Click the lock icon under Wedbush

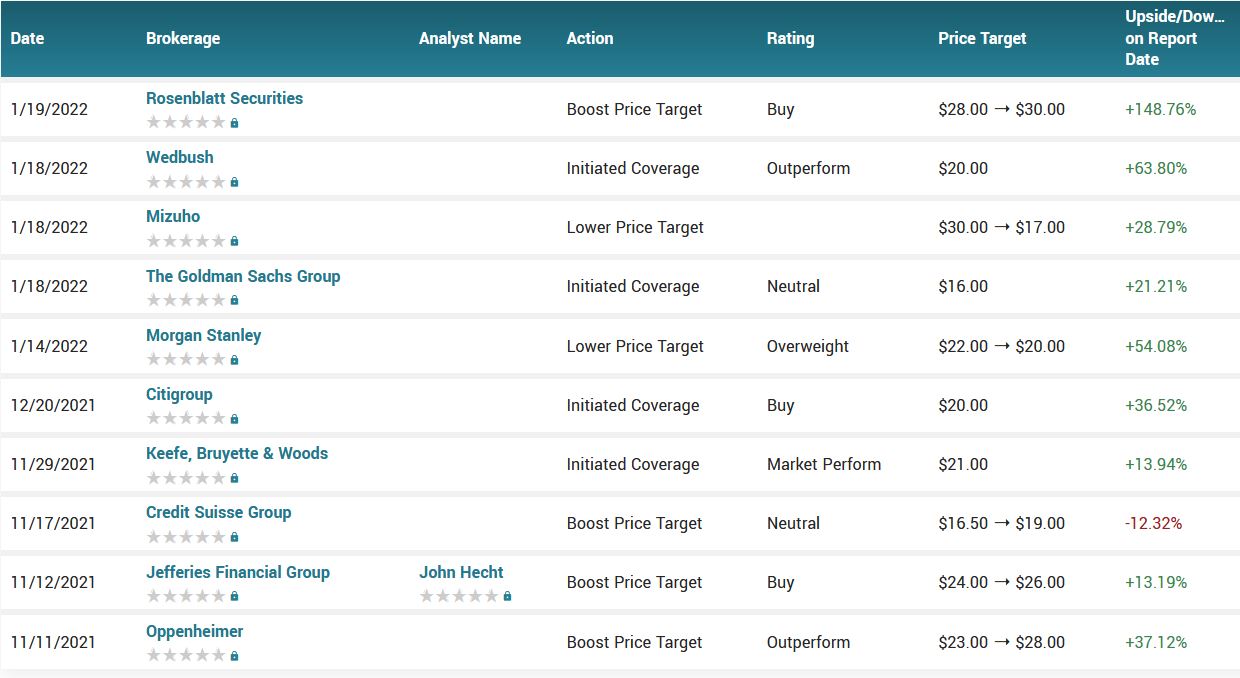(234, 182)
